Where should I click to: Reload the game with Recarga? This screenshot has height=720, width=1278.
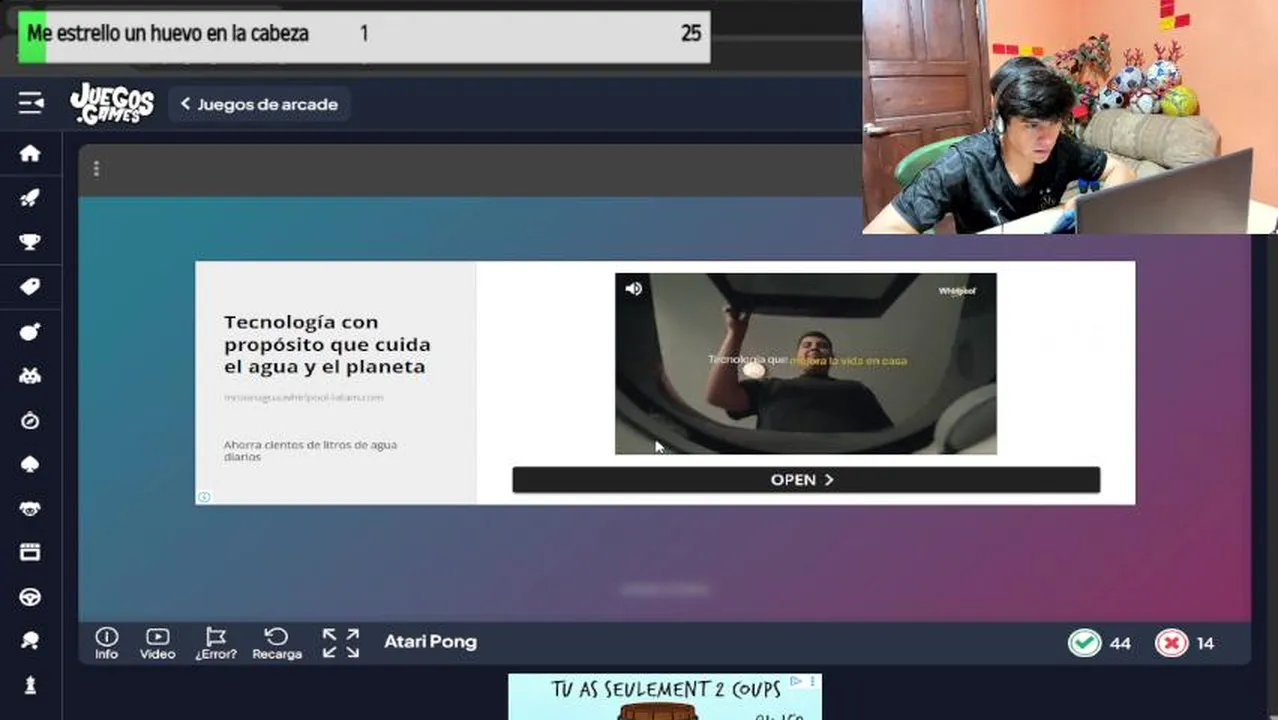[x=277, y=643]
